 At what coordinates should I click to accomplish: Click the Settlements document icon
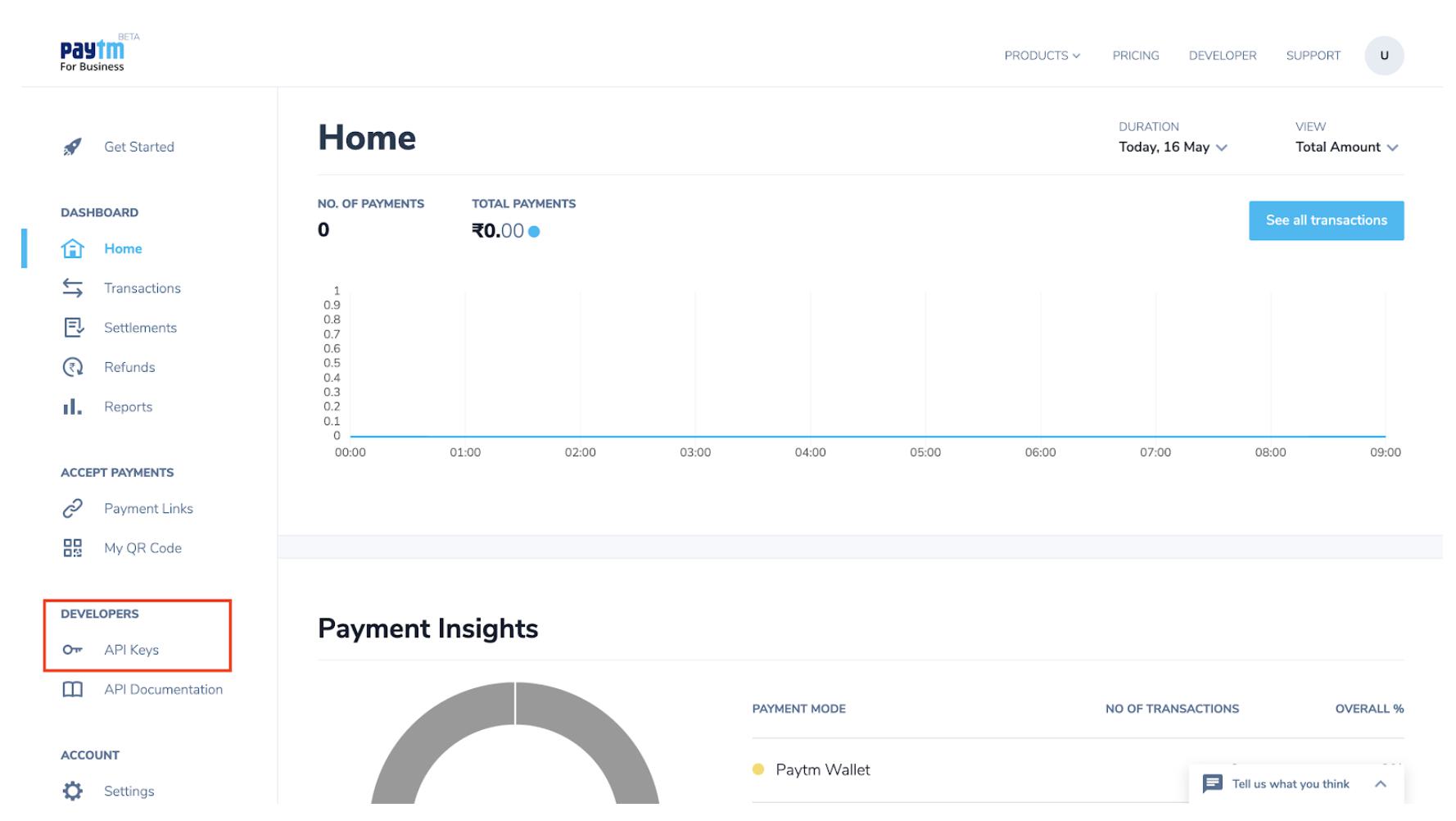pos(73,328)
